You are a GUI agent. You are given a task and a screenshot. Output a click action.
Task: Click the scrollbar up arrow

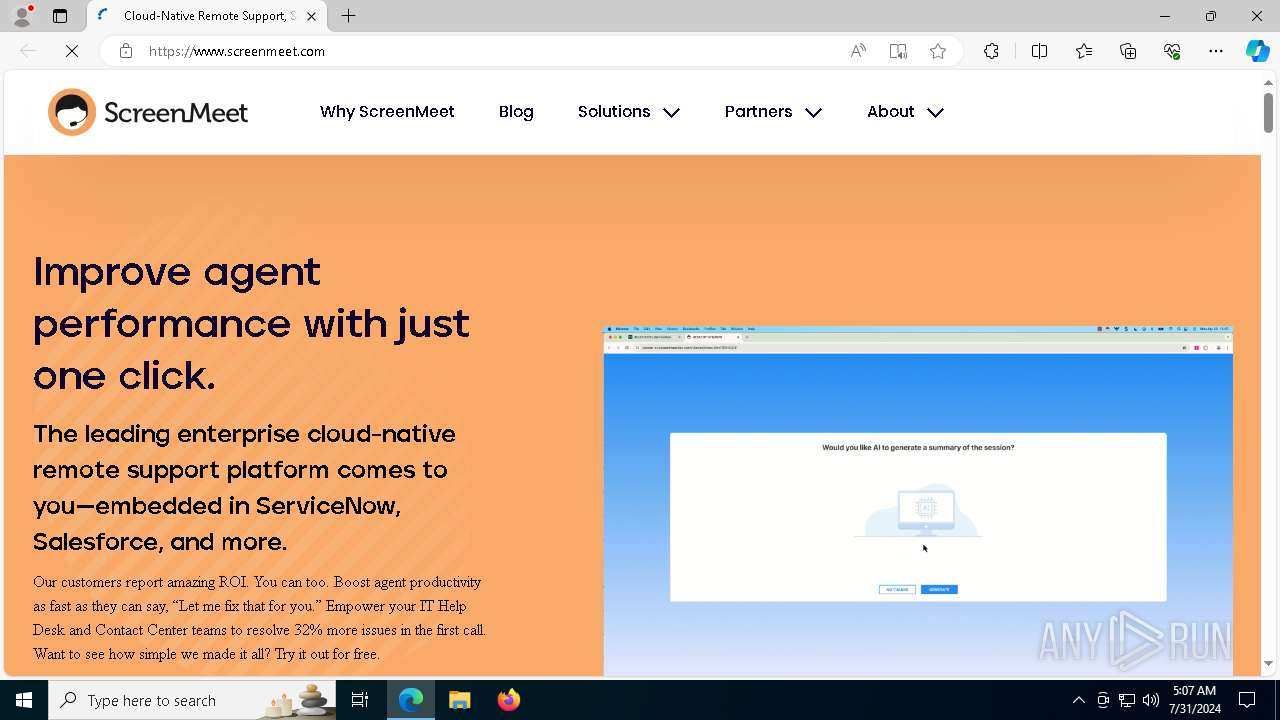[1268, 82]
